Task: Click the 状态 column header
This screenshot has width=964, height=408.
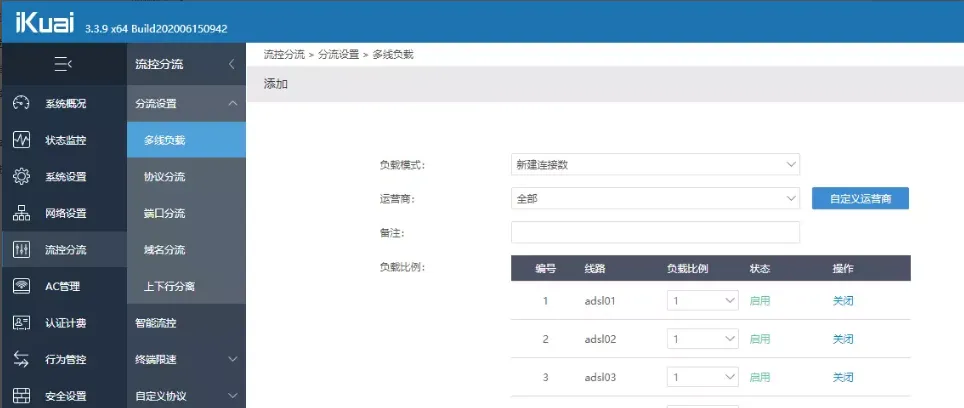Action: (x=760, y=269)
